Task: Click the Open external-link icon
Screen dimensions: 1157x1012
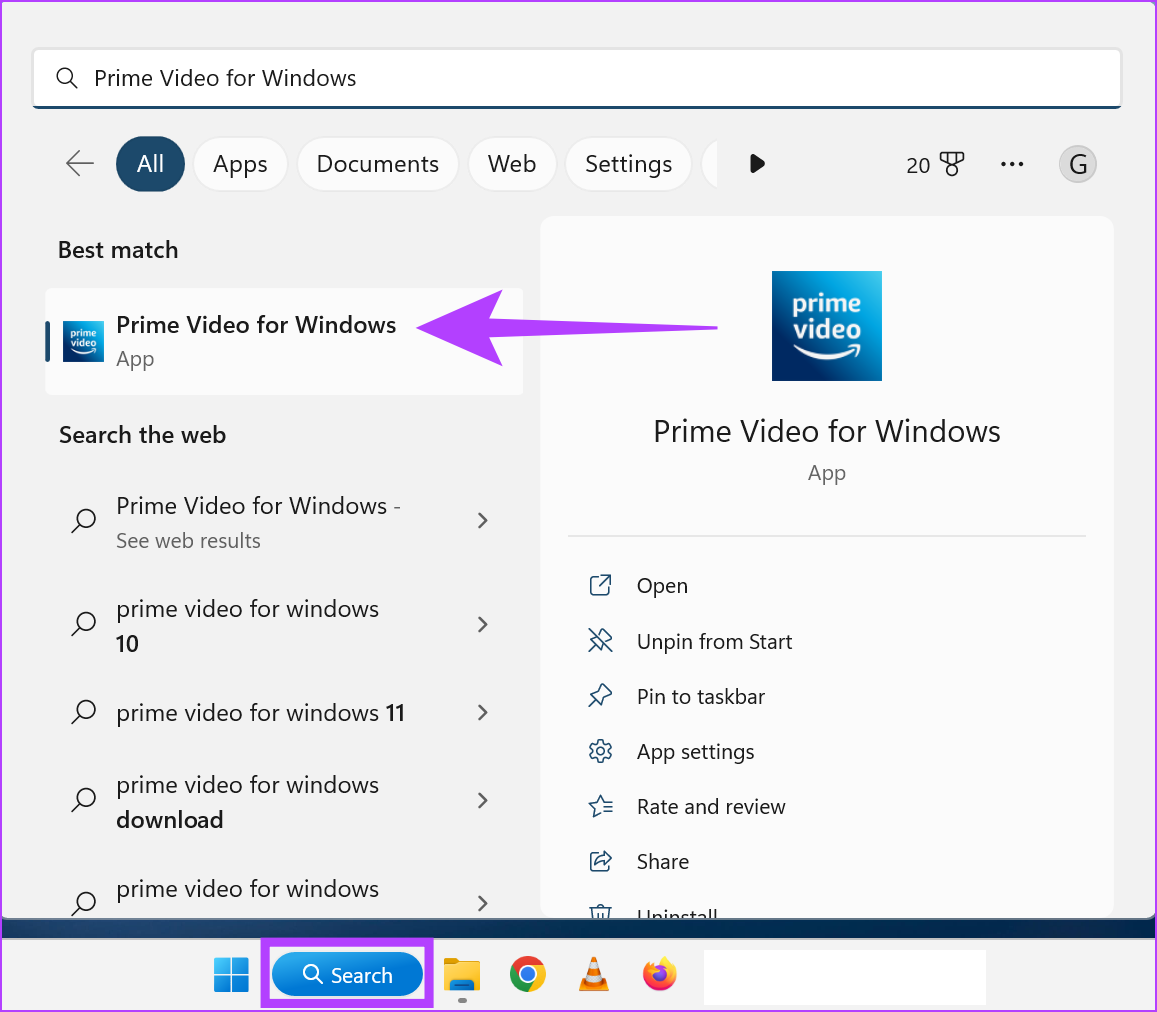Action: point(600,585)
